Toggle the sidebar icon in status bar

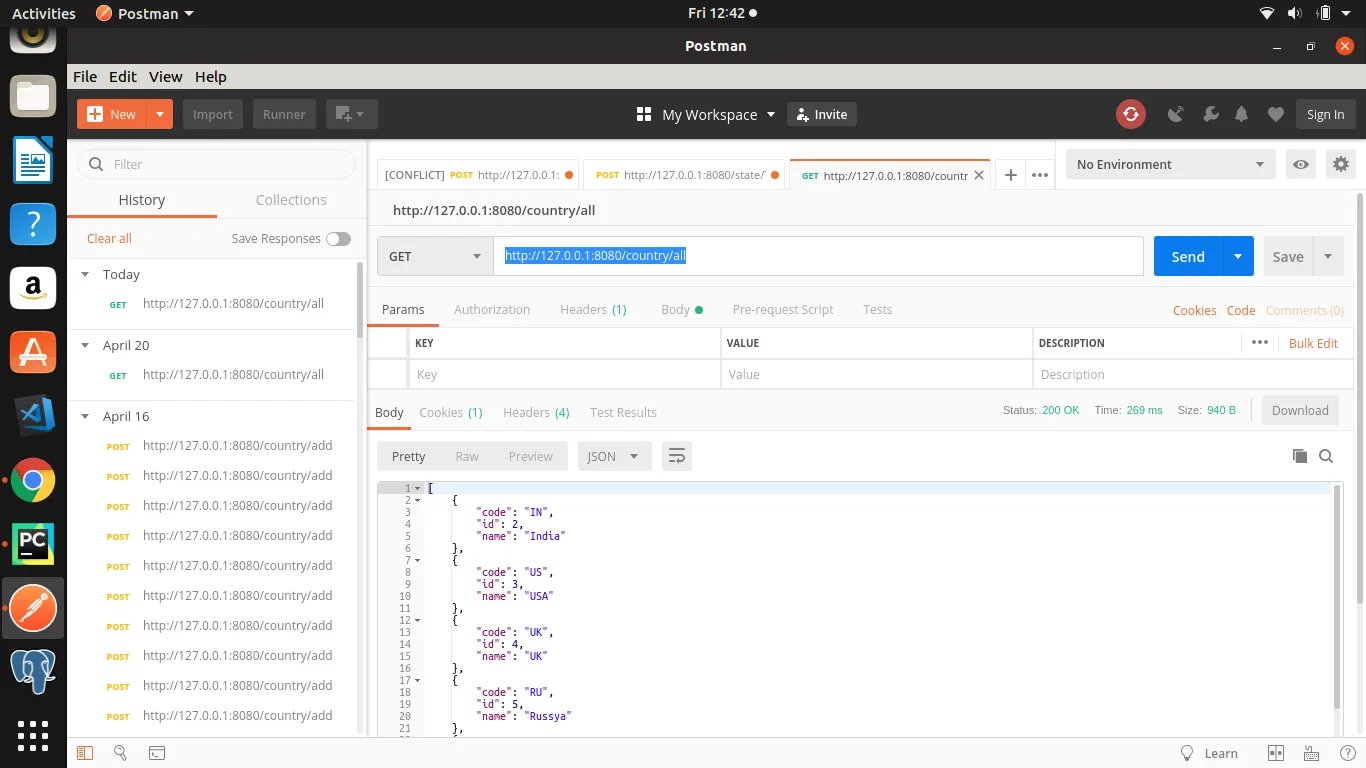pos(85,753)
